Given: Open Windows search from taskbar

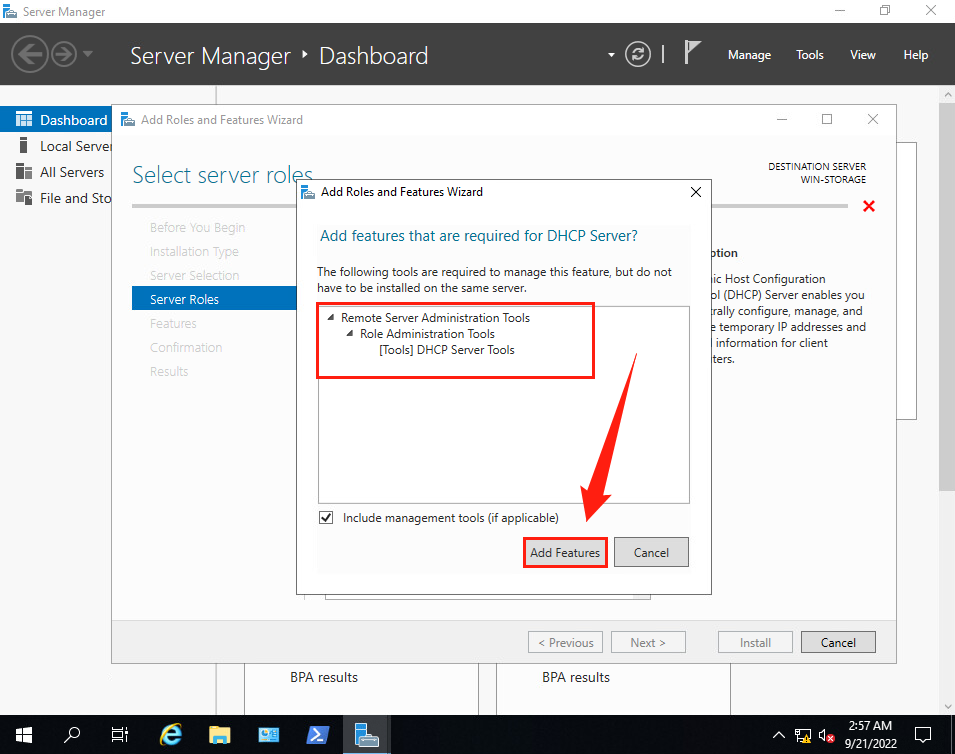Looking at the screenshot, I should [72, 735].
